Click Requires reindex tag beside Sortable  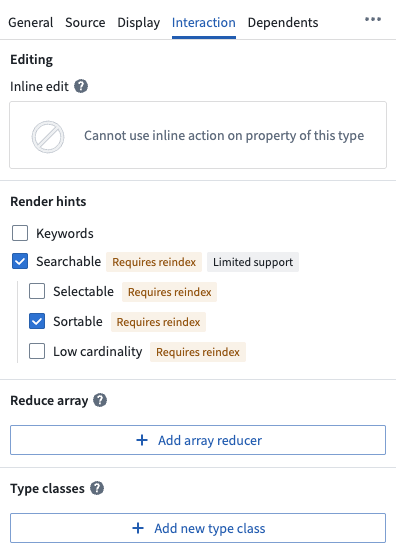pos(158,322)
